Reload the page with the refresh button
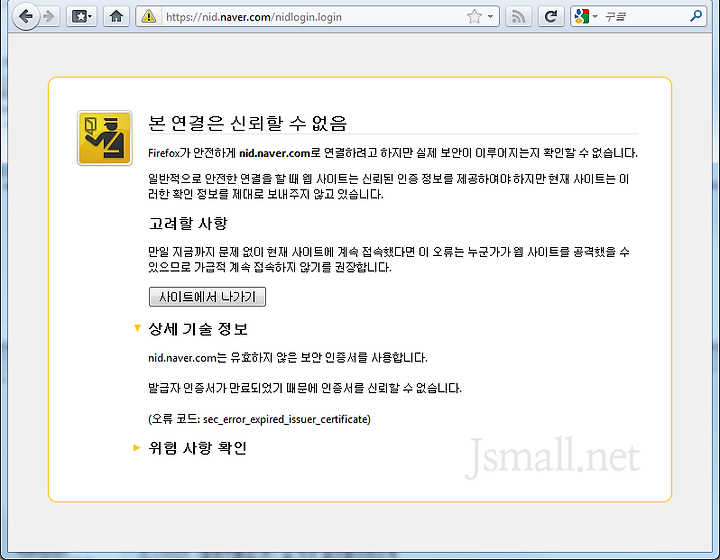Viewport: 720px width, 560px height. [551, 17]
